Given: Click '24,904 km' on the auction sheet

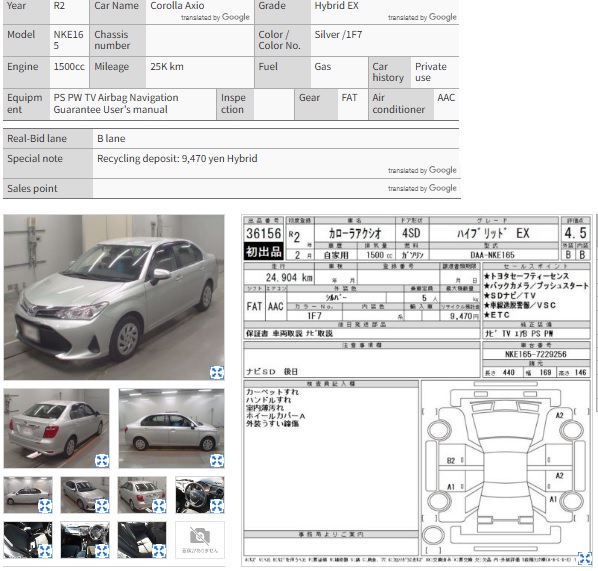Looking at the screenshot, I should tap(289, 277).
